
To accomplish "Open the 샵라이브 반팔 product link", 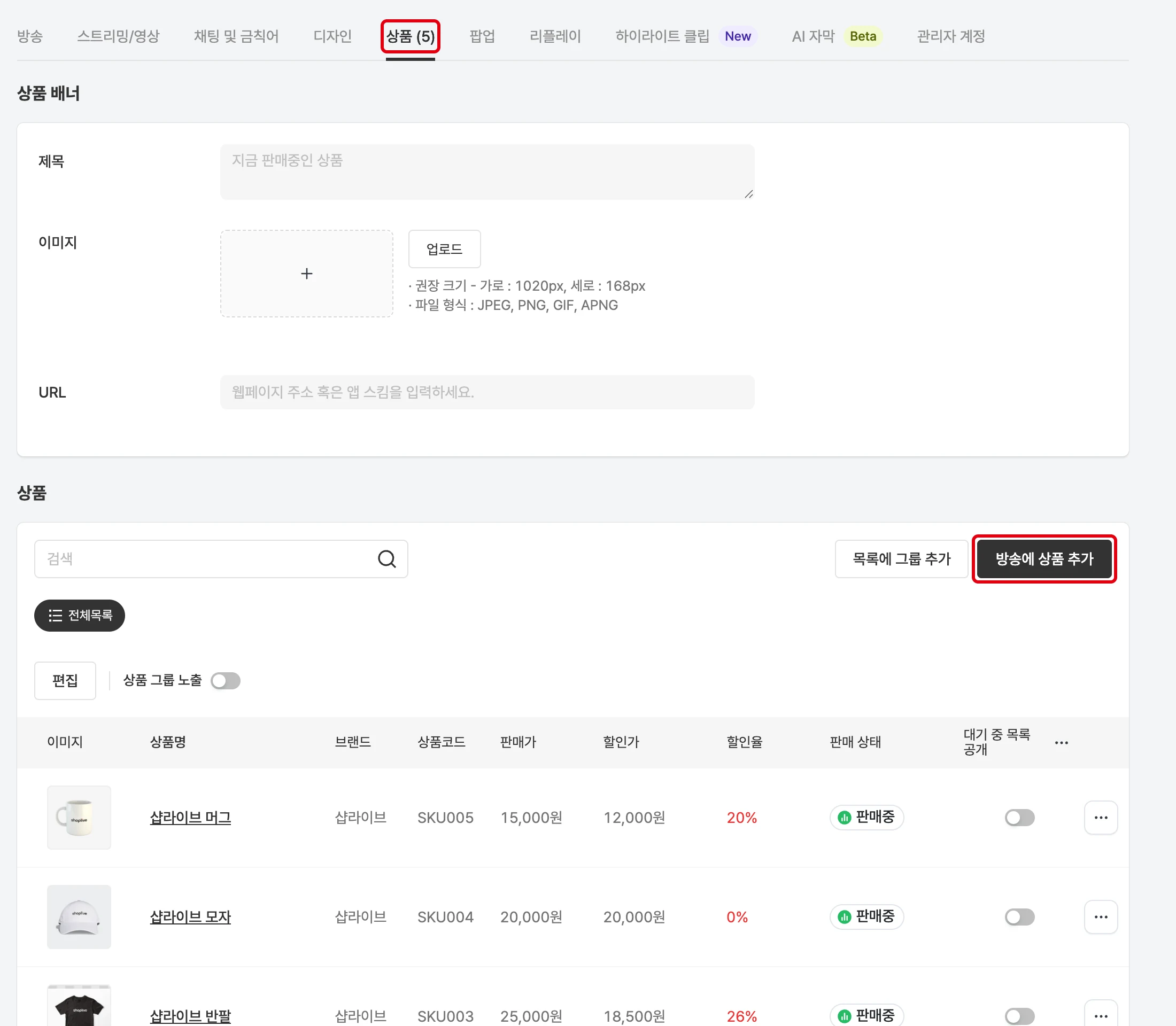I will (x=190, y=1016).
